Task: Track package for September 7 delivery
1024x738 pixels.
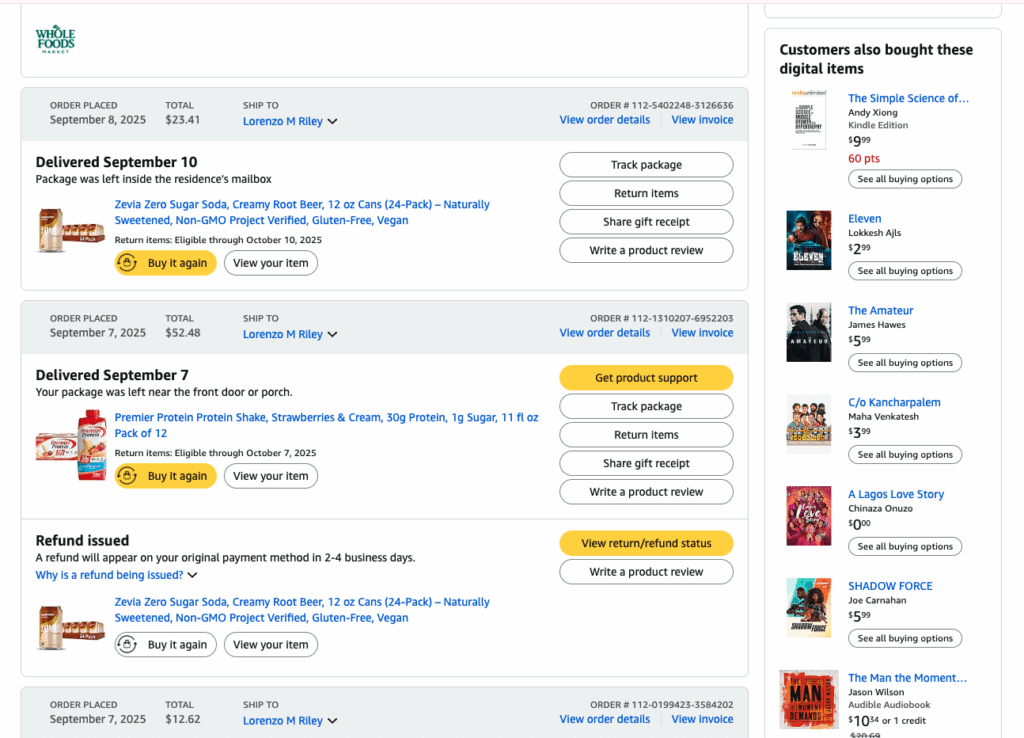Action: pyautogui.click(x=646, y=406)
